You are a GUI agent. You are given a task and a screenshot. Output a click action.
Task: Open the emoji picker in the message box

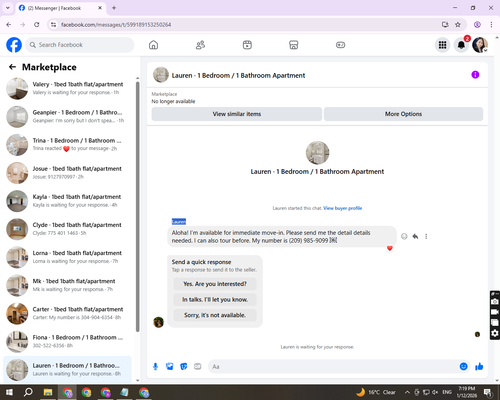[x=463, y=367]
